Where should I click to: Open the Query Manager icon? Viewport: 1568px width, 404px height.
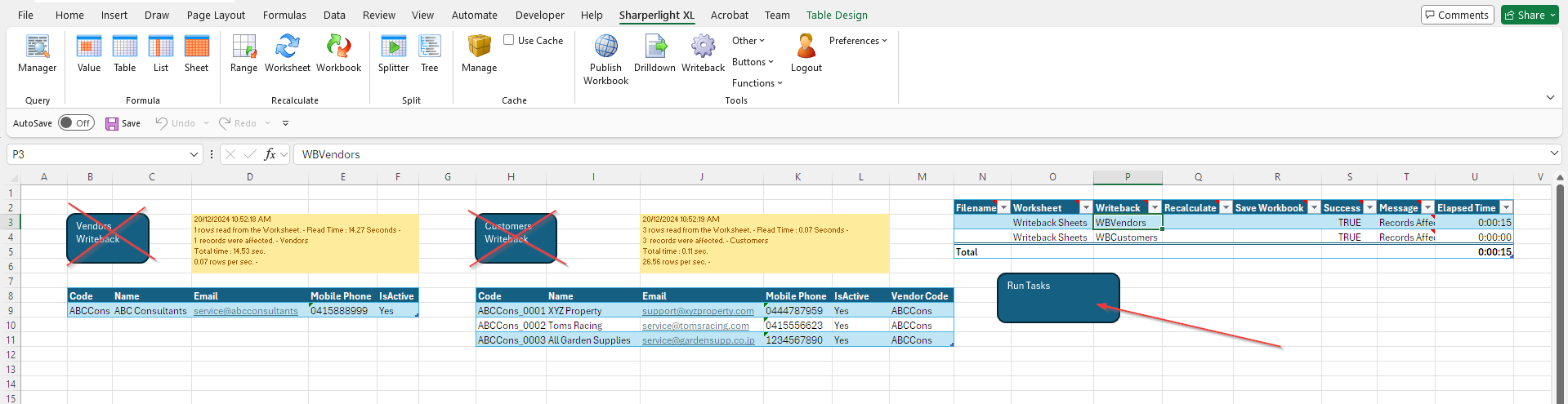click(38, 54)
